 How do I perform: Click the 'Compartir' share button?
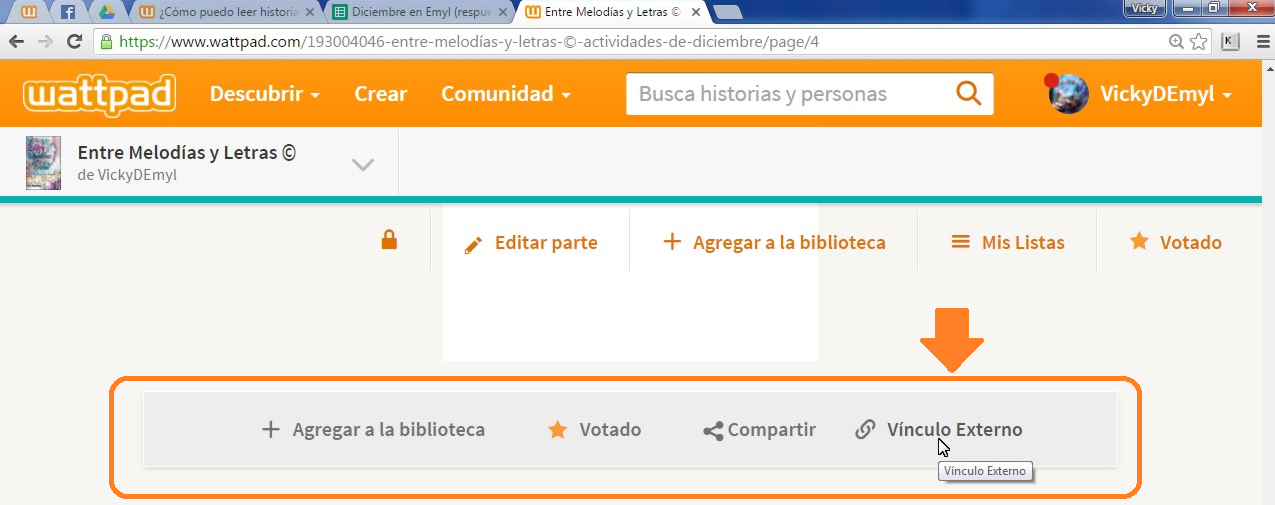[x=760, y=430]
